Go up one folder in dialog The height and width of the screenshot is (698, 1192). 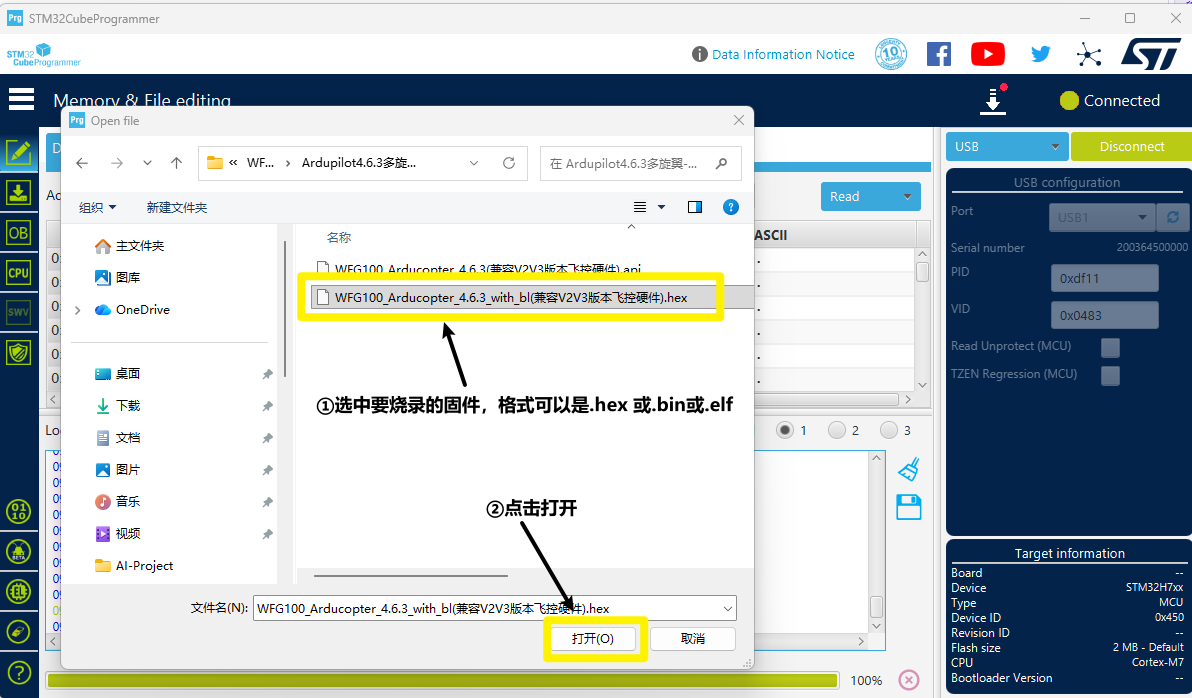[x=176, y=163]
